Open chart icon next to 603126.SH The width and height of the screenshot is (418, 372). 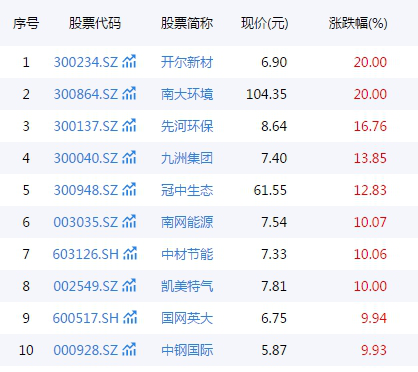[130, 254]
